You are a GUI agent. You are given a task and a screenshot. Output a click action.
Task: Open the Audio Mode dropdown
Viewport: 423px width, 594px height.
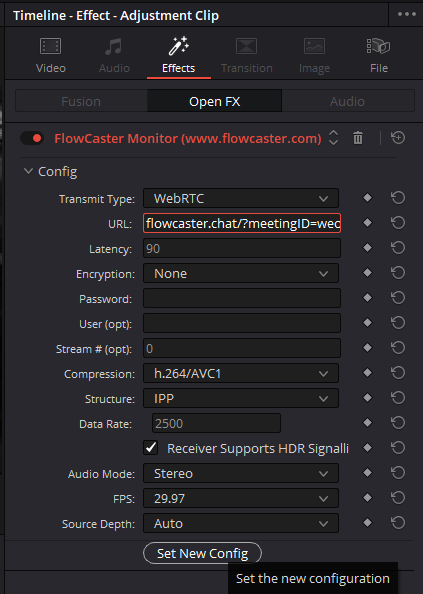pyautogui.click(x=241, y=473)
